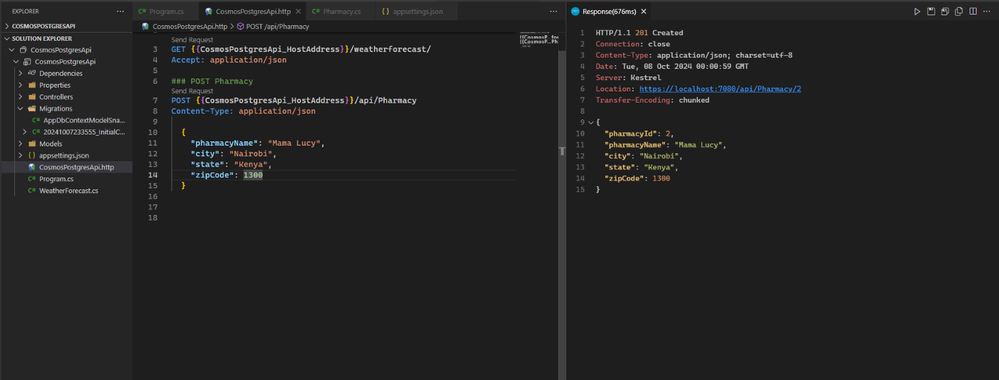Click the solution icon next to the top CosmosPostgresApi
The width and height of the screenshot is (999, 380).
(x=24, y=50)
